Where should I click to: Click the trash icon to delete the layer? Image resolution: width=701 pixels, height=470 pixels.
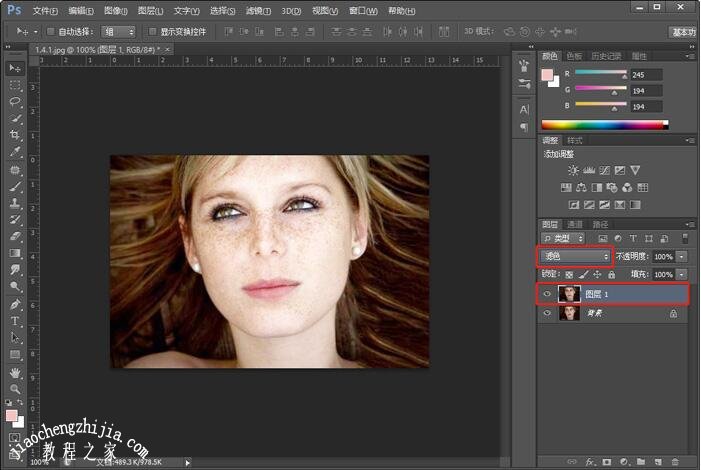pyautogui.click(x=677, y=461)
